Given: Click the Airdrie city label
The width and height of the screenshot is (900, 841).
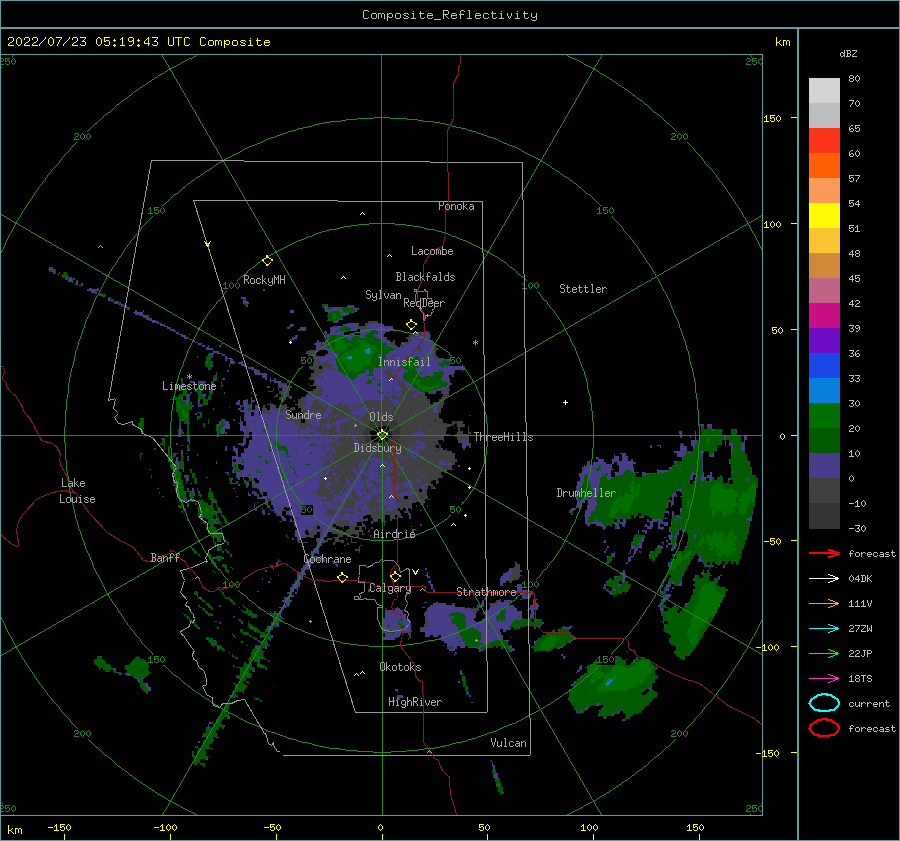Looking at the screenshot, I should (x=394, y=534).
